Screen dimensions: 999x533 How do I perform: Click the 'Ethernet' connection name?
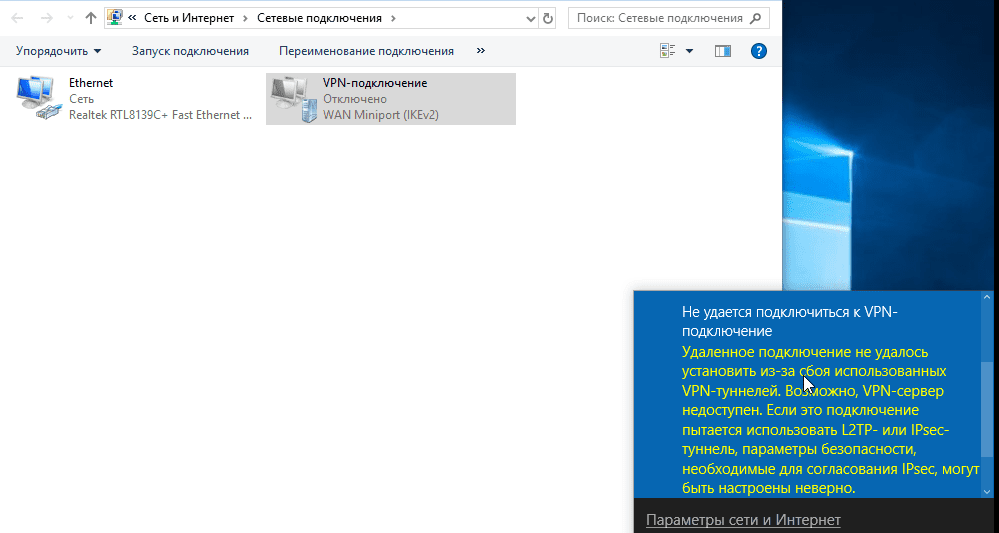91,83
